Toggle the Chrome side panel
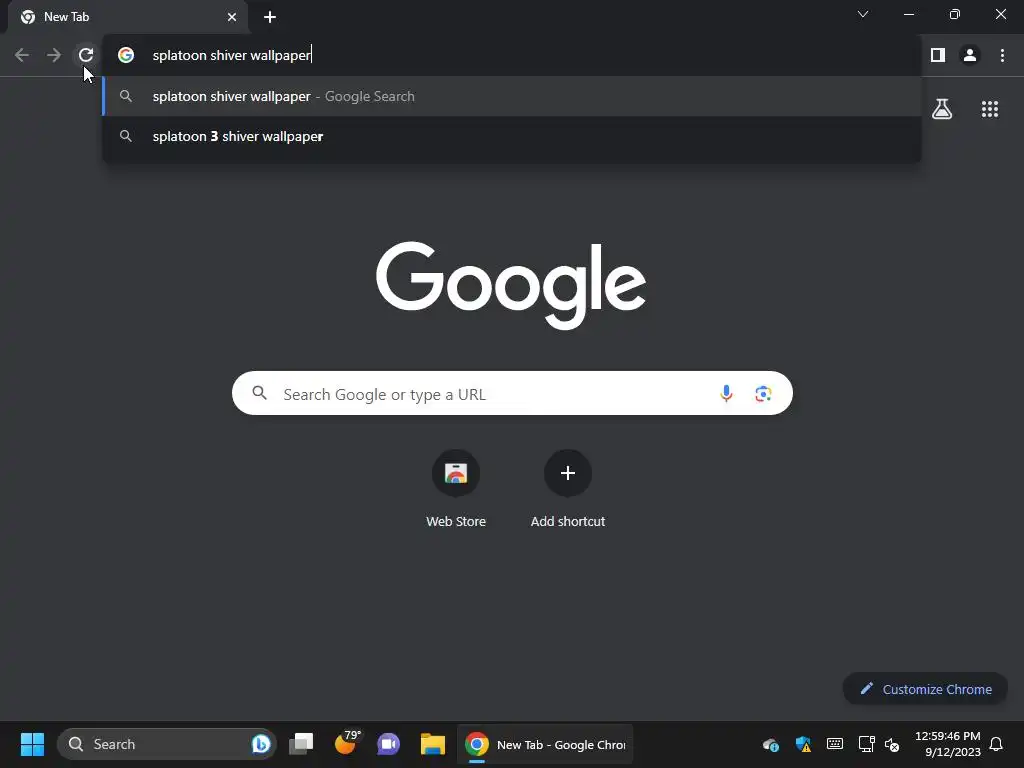This screenshot has height=768, width=1024. pyautogui.click(x=938, y=55)
